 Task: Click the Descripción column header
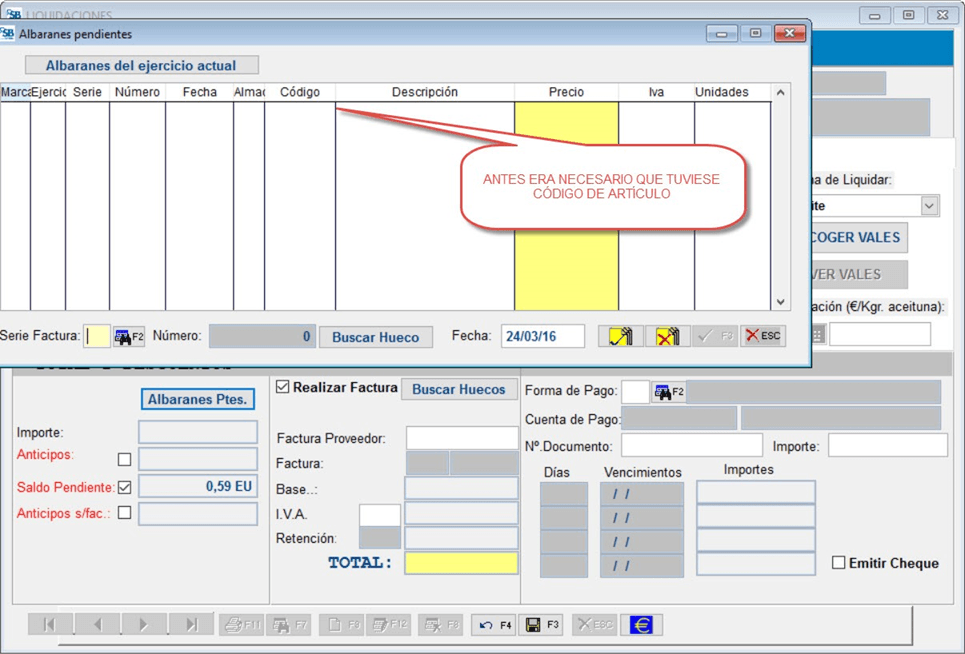[x=424, y=92]
